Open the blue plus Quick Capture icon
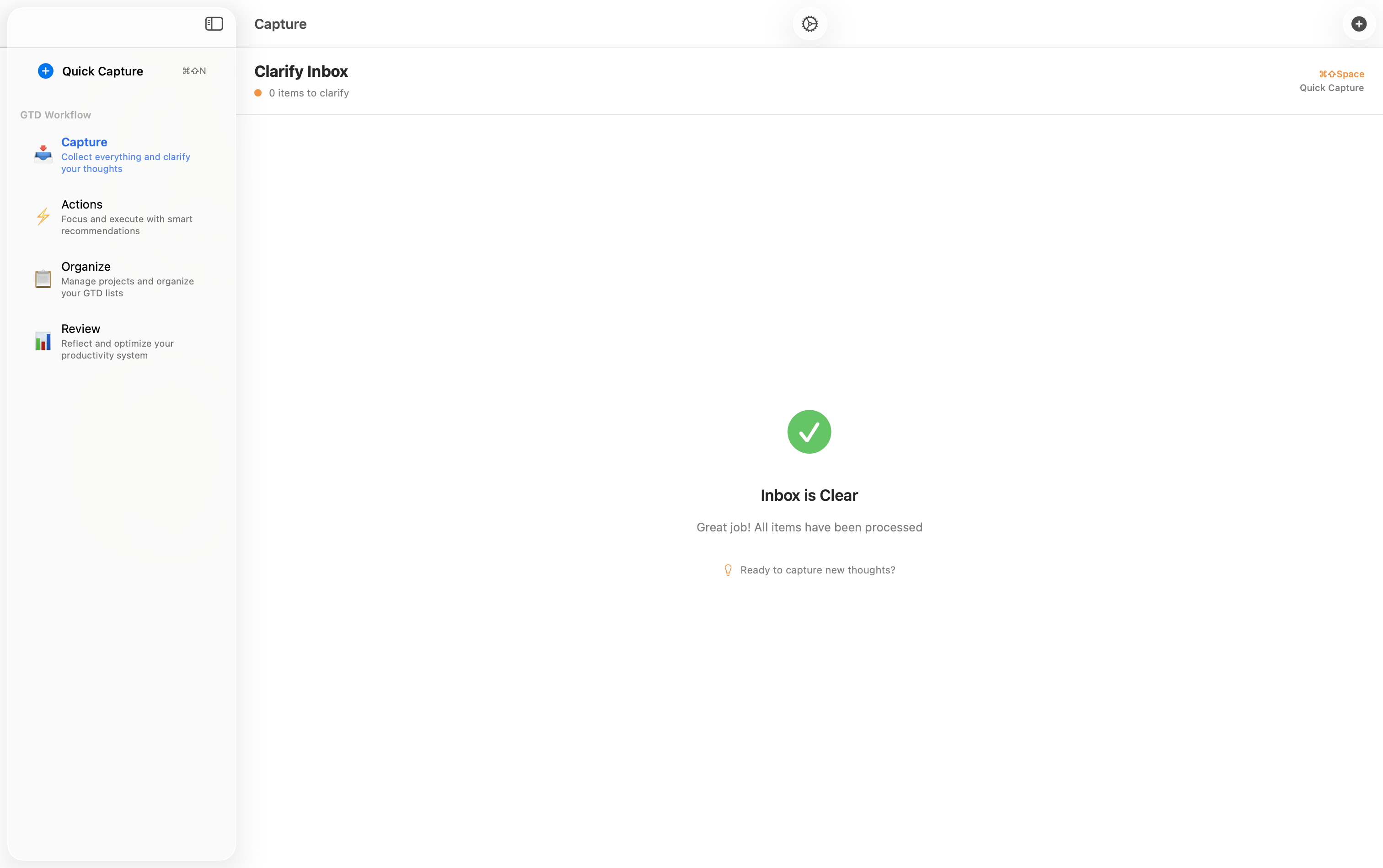1383x868 pixels. coord(45,70)
